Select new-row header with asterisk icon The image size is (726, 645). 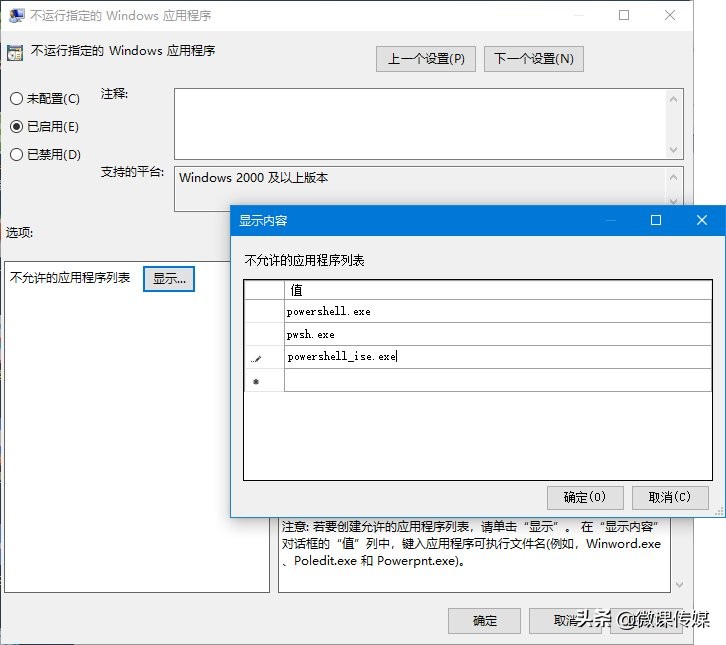click(x=264, y=380)
